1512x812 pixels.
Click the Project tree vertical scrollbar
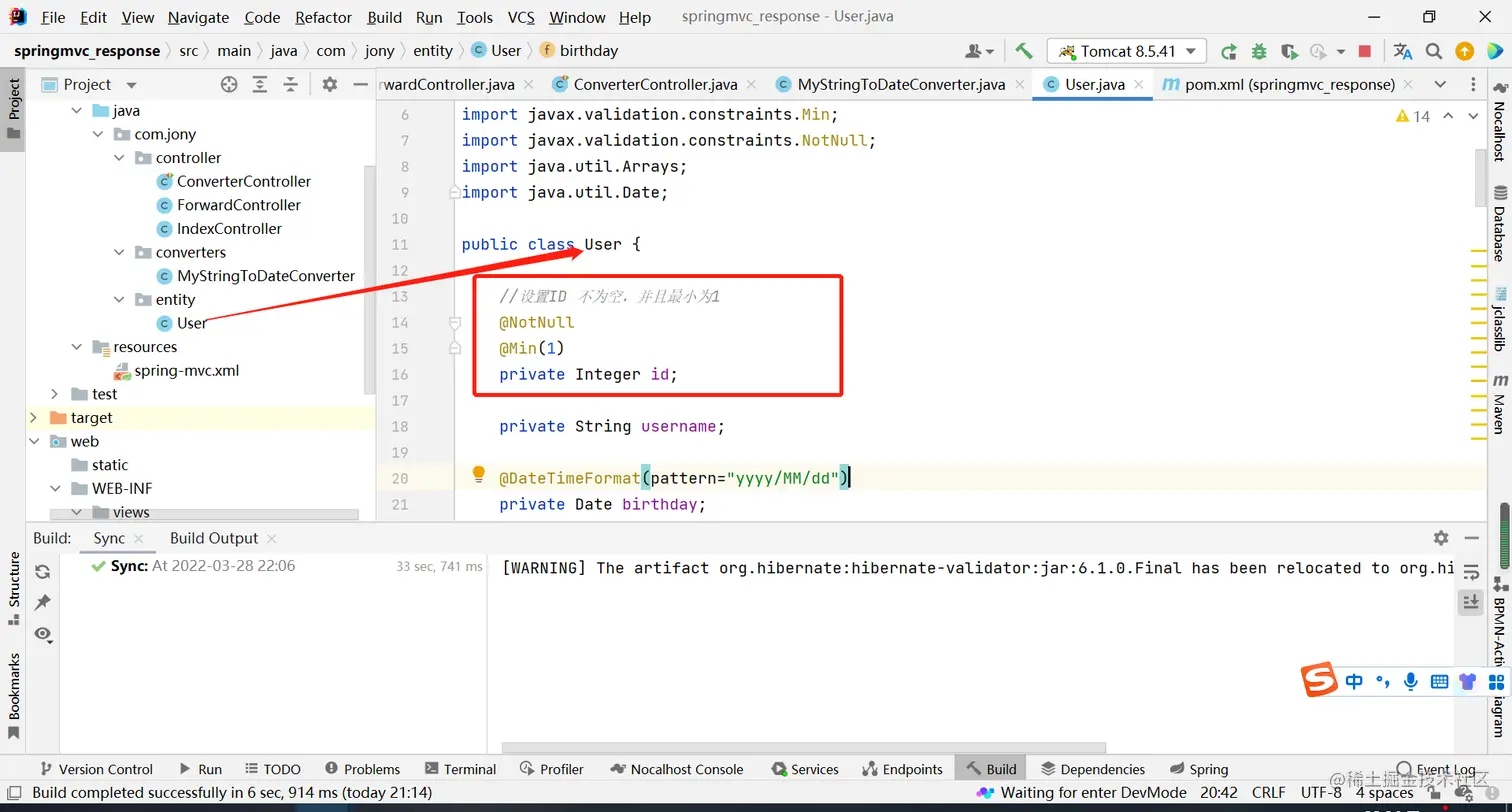point(369,280)
